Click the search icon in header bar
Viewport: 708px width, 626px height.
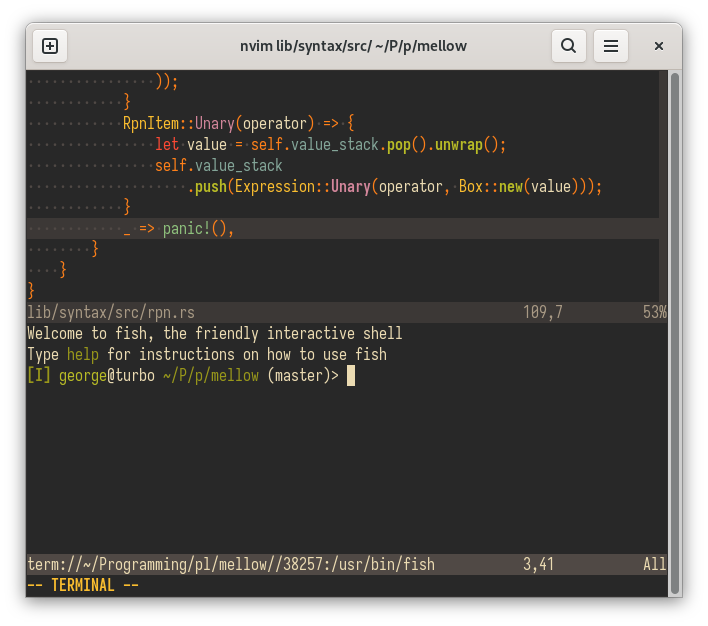point(568,46)
